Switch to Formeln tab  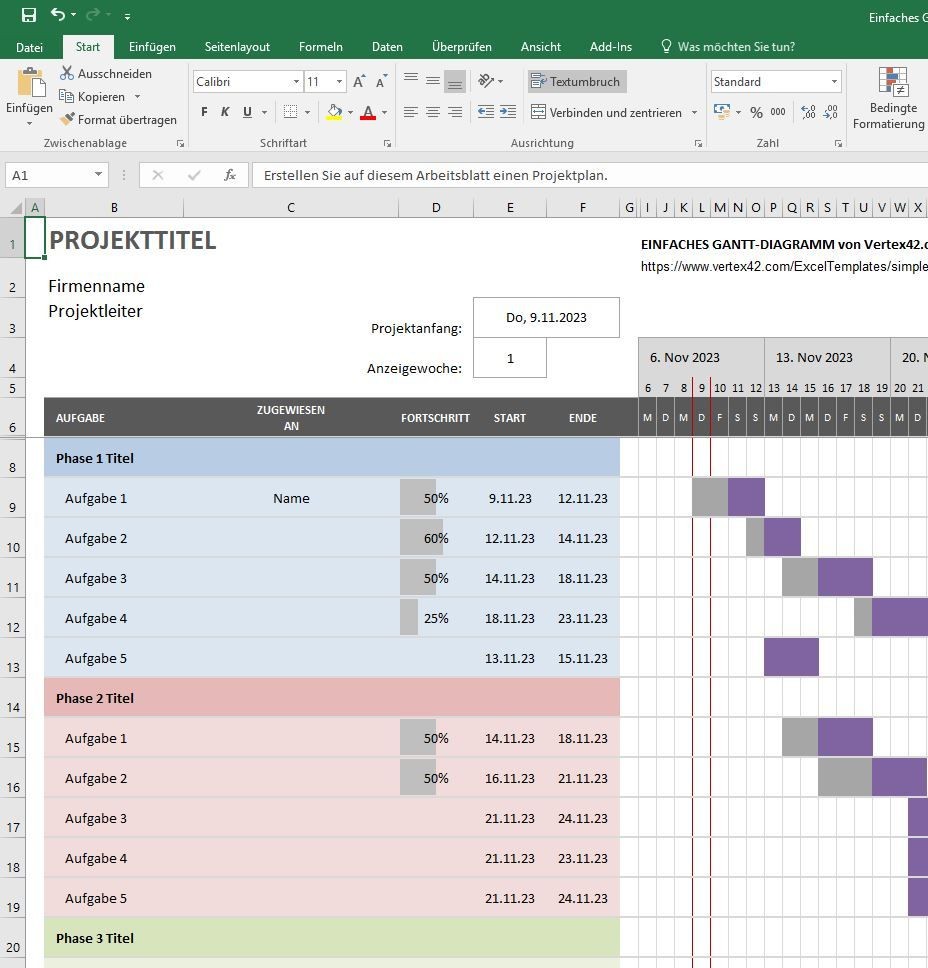click(x=320, y=47)
